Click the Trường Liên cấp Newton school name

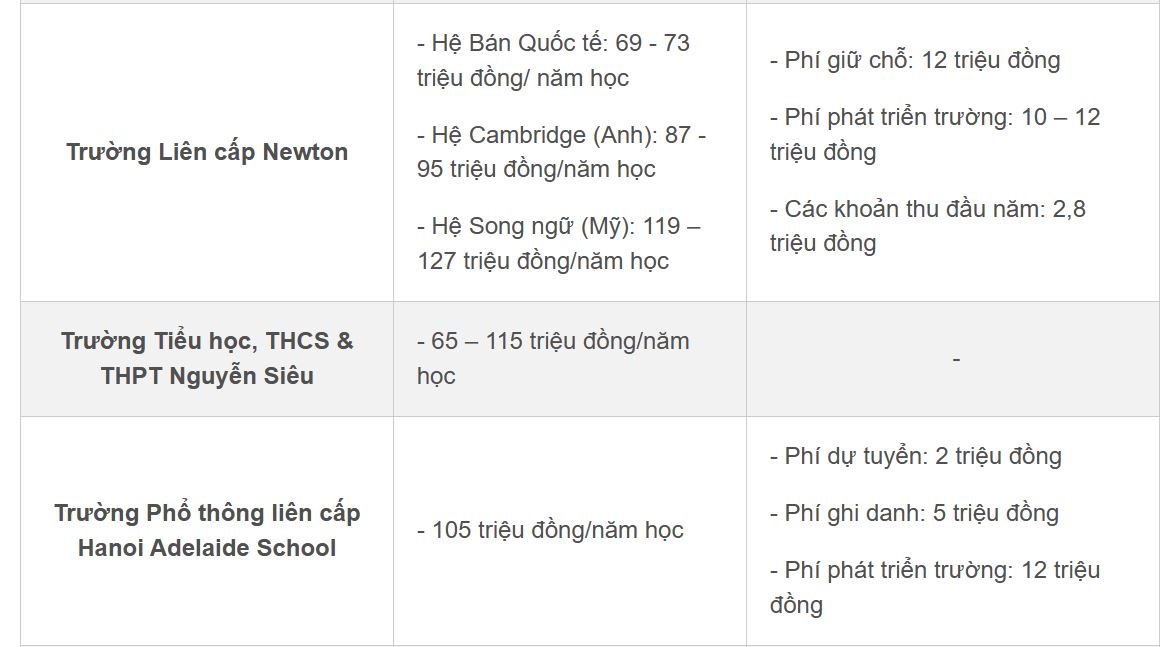[207, 152]
